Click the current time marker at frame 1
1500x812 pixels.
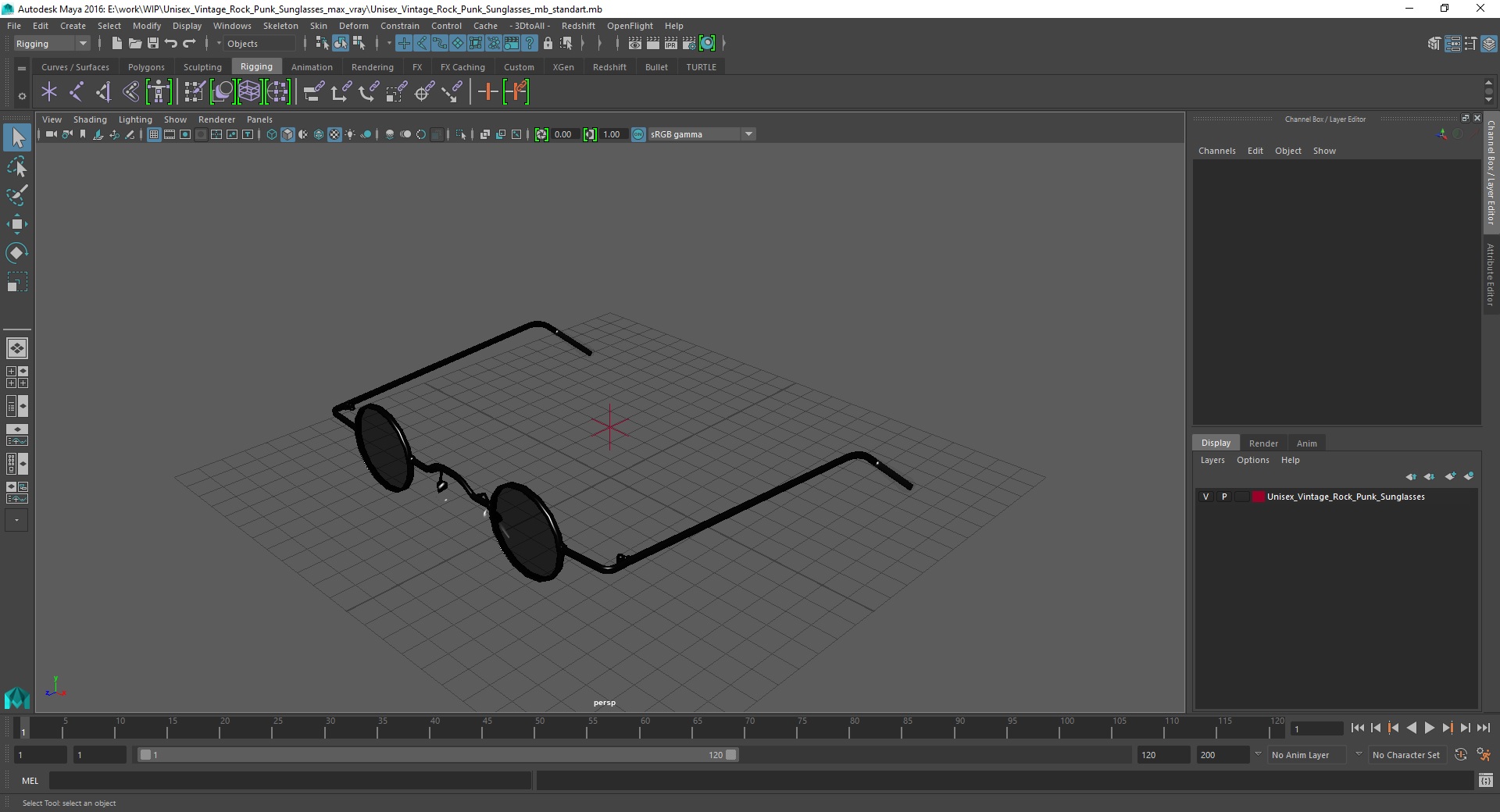pyautogui.click(x=23, y=728)
